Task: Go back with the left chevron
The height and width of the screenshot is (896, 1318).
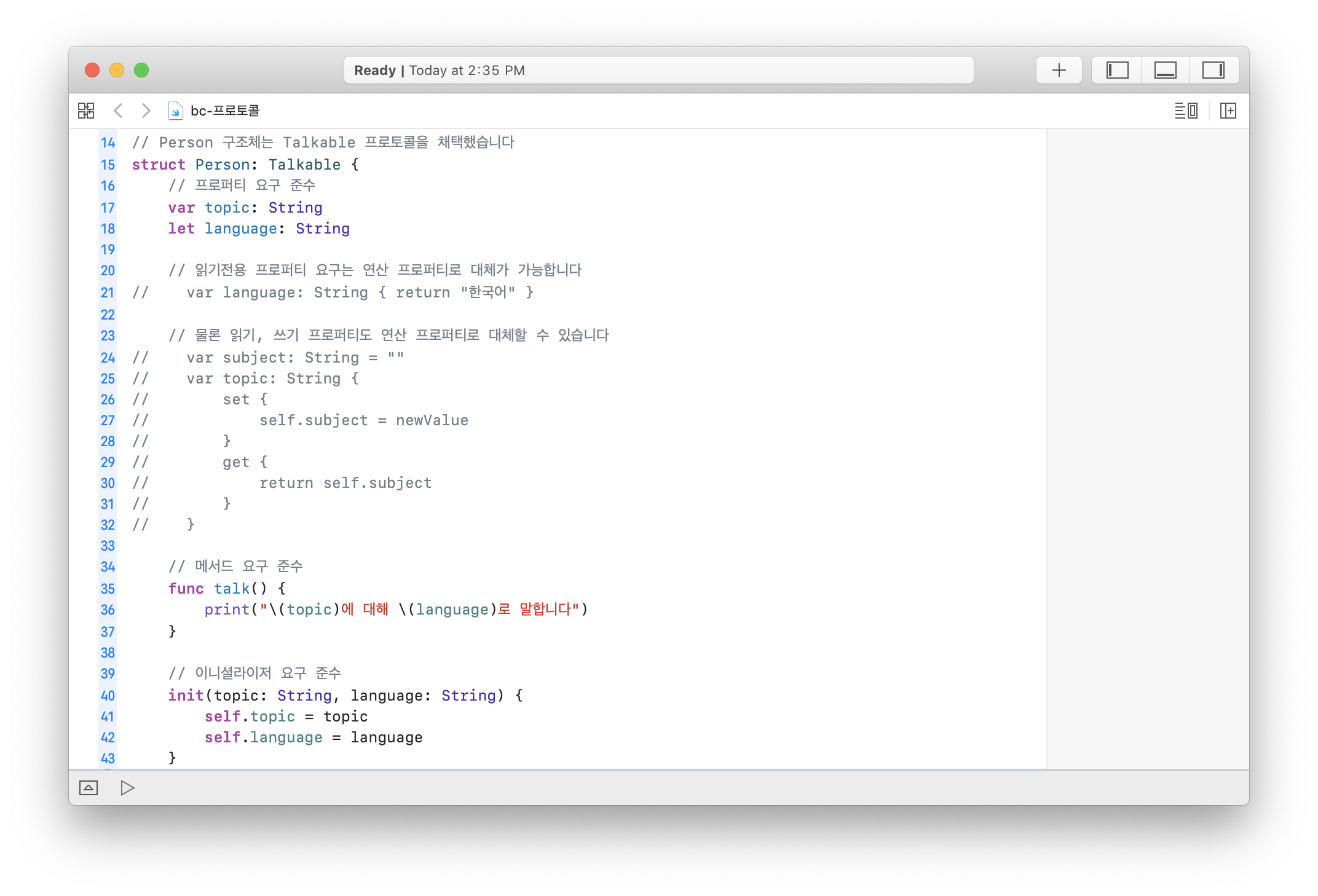Action: pyautogui.click(x=119, y=111)
